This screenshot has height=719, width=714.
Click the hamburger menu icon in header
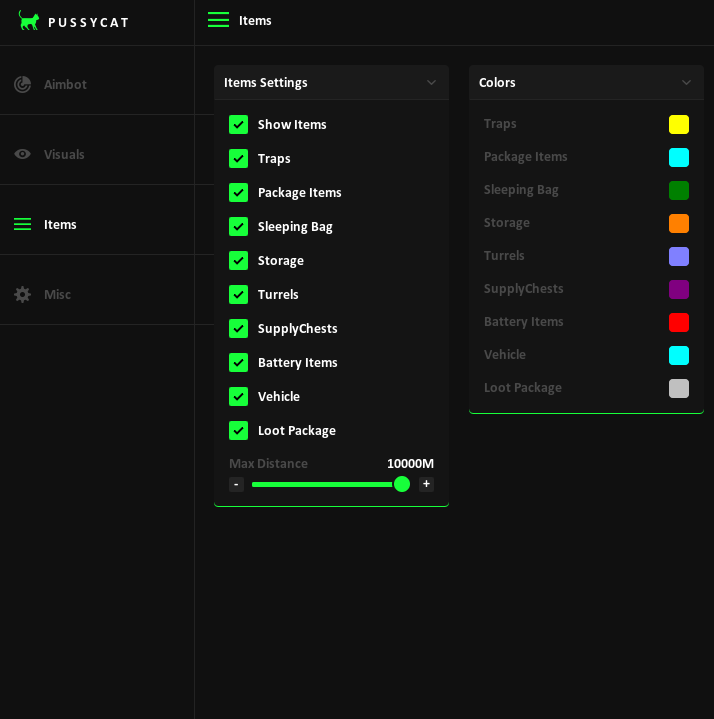point(218,20)
